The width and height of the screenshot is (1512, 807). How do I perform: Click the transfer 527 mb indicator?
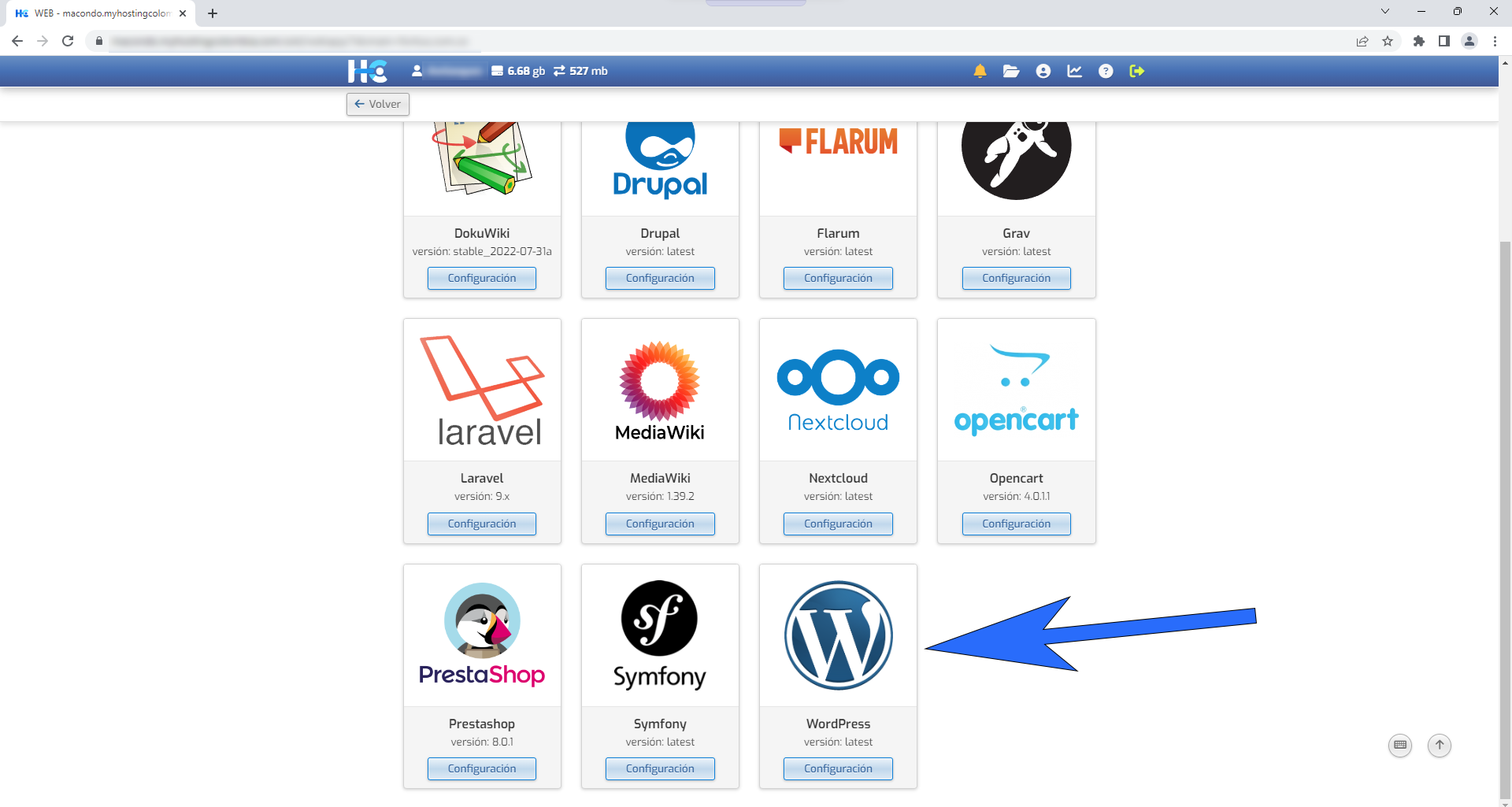[580, 71]
